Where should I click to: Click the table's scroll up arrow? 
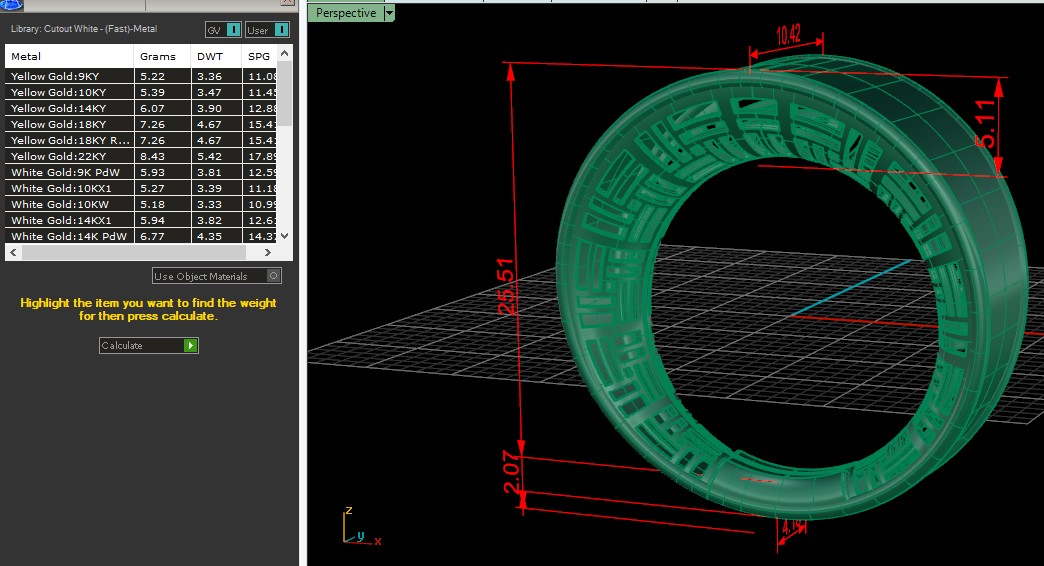(x=285, y=53)
